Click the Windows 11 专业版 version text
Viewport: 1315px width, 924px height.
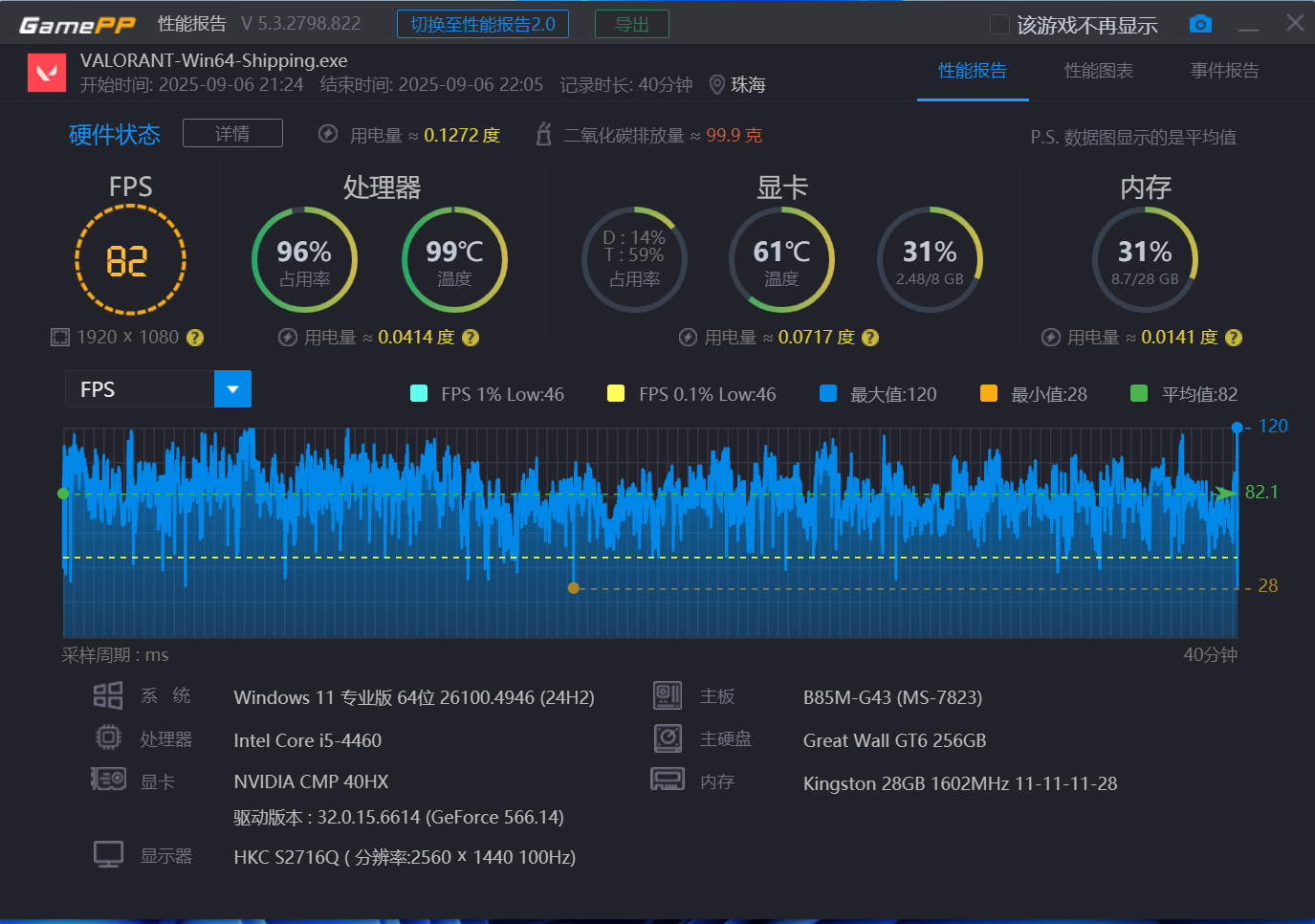coord(414,697)
